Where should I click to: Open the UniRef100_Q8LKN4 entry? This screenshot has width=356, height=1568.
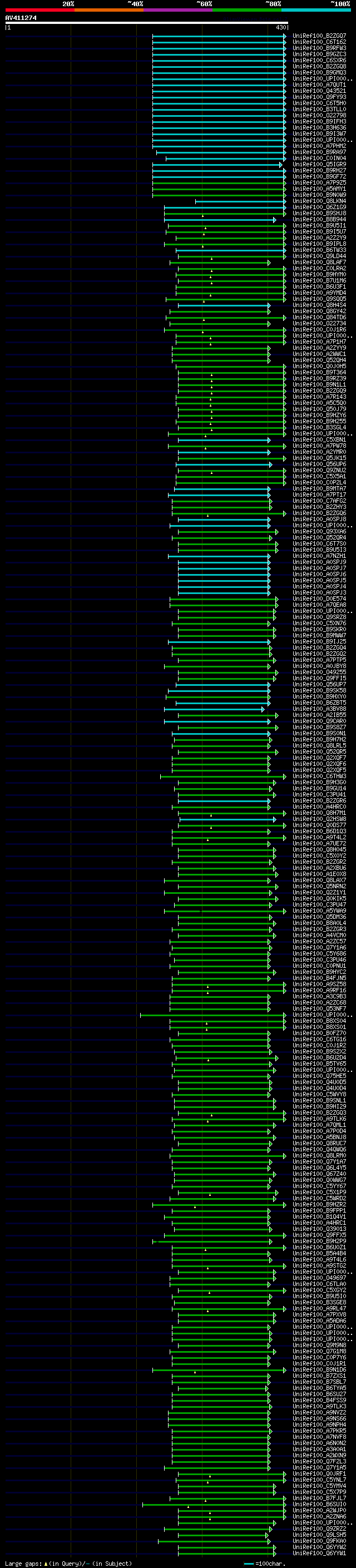coord(319,201)
